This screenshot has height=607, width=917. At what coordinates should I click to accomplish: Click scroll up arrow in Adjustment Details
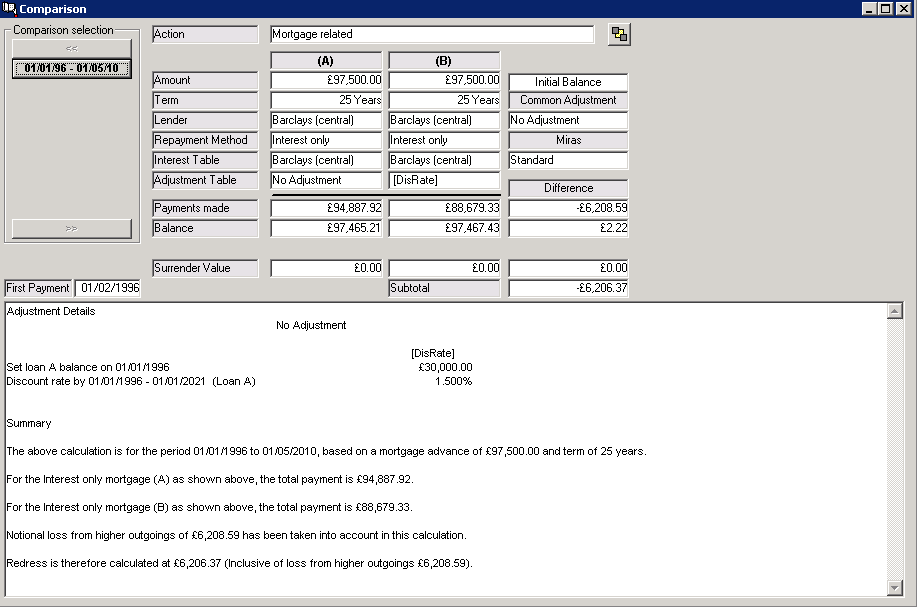895,311
